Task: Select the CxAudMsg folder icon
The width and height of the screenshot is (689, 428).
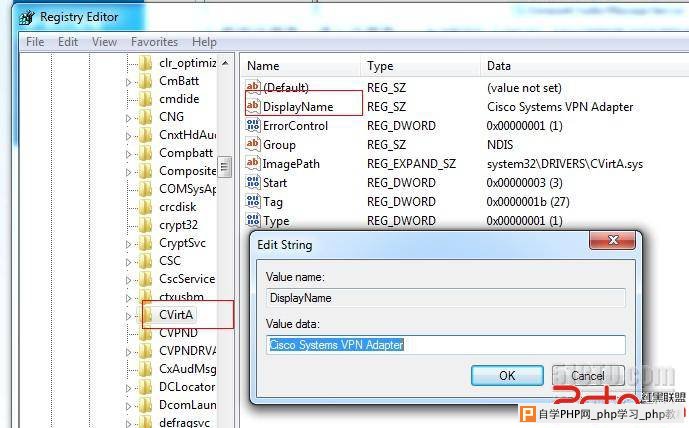Action: coord(145,370)
